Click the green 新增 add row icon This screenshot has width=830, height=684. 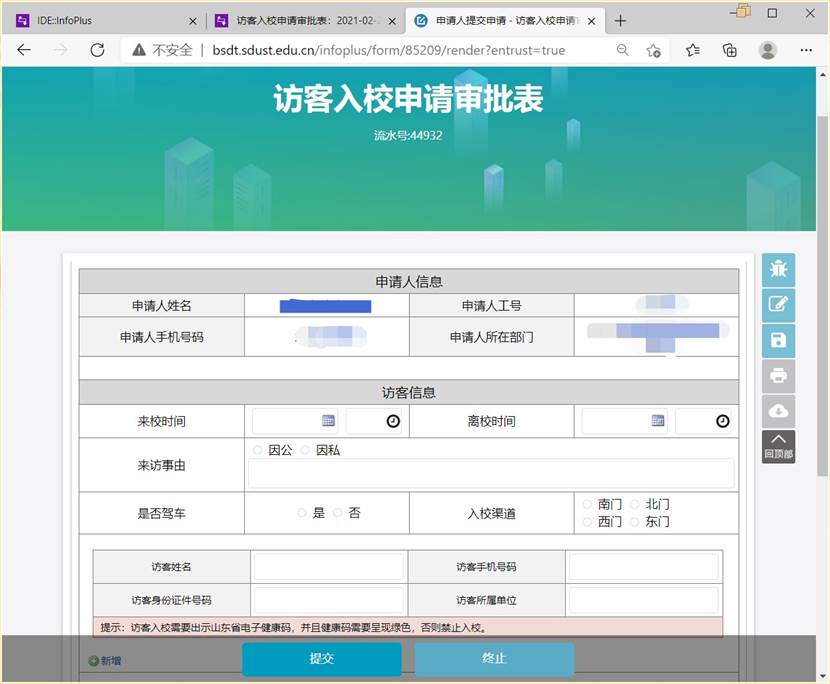coord(93,661)
